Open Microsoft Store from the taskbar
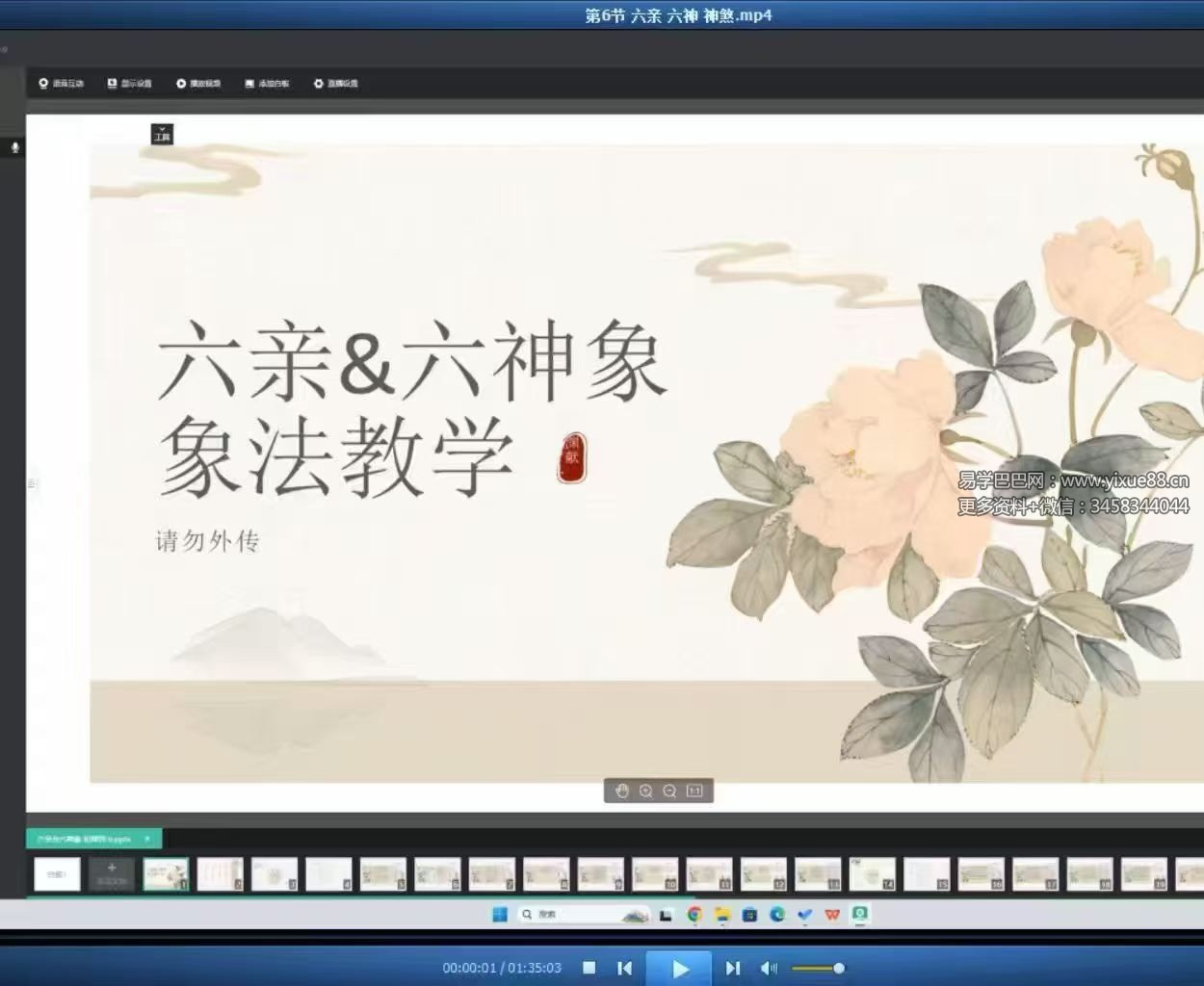 750,915
